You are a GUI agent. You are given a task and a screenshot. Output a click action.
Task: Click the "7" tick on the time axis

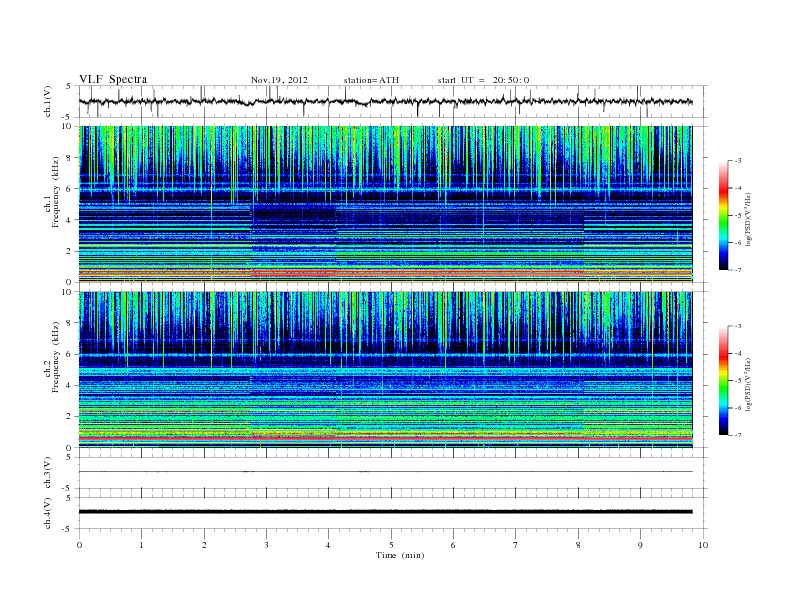click(515, 545)
